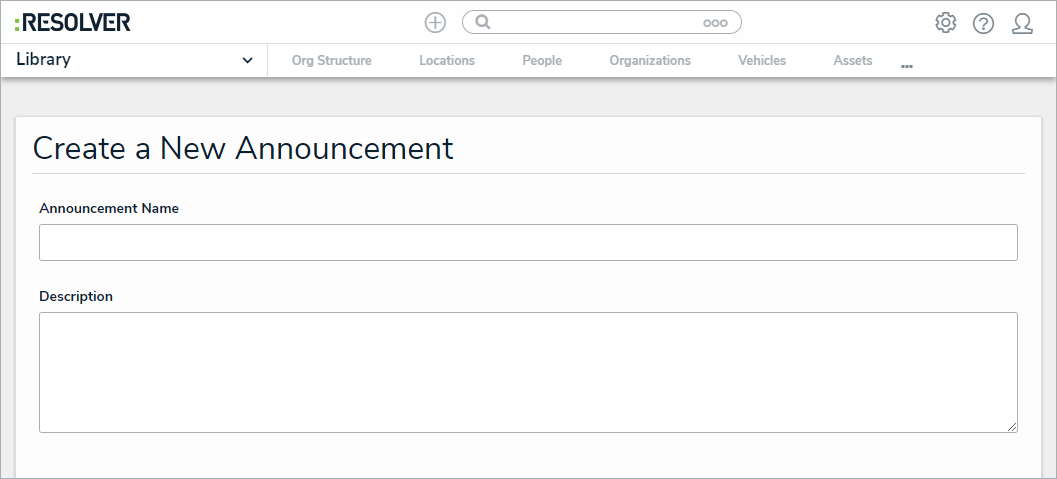The height and width of the screenshot is (479, 1057).
Task: Expand the Library dropdown chevron
Action: tap(248, 61)
